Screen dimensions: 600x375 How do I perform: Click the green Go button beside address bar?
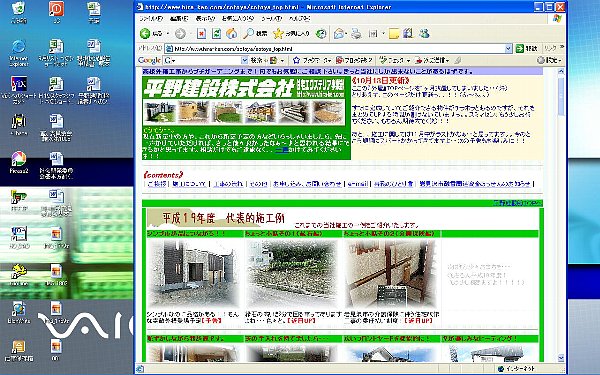[527, 49]
